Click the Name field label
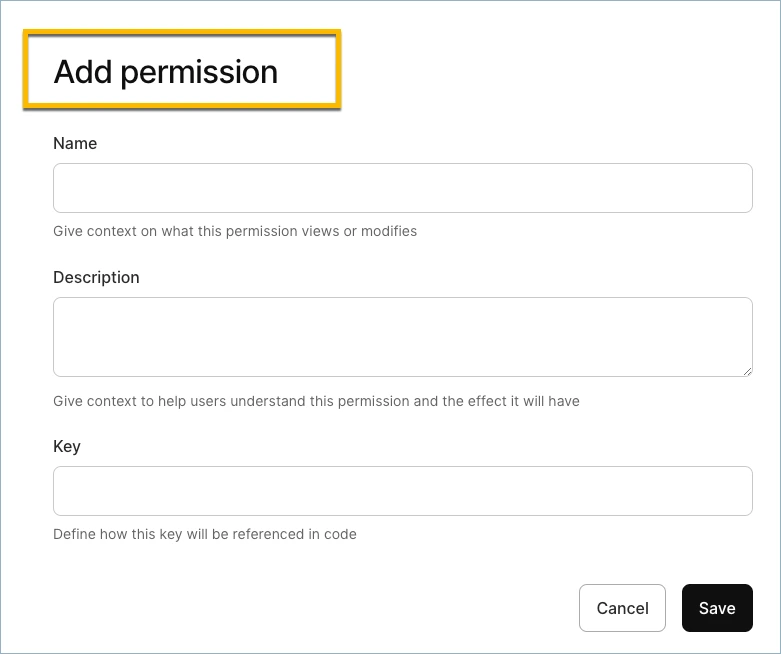781x654 pixels. 75,143
